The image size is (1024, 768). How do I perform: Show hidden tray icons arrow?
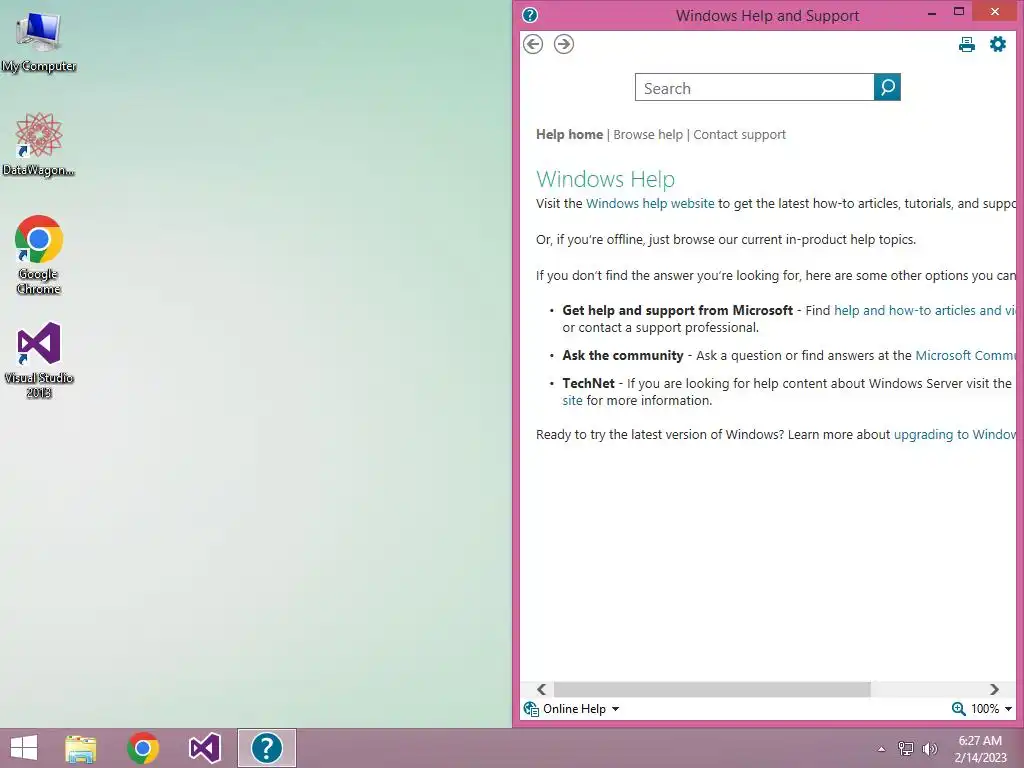pyautogui.click(x=881, y=749)
